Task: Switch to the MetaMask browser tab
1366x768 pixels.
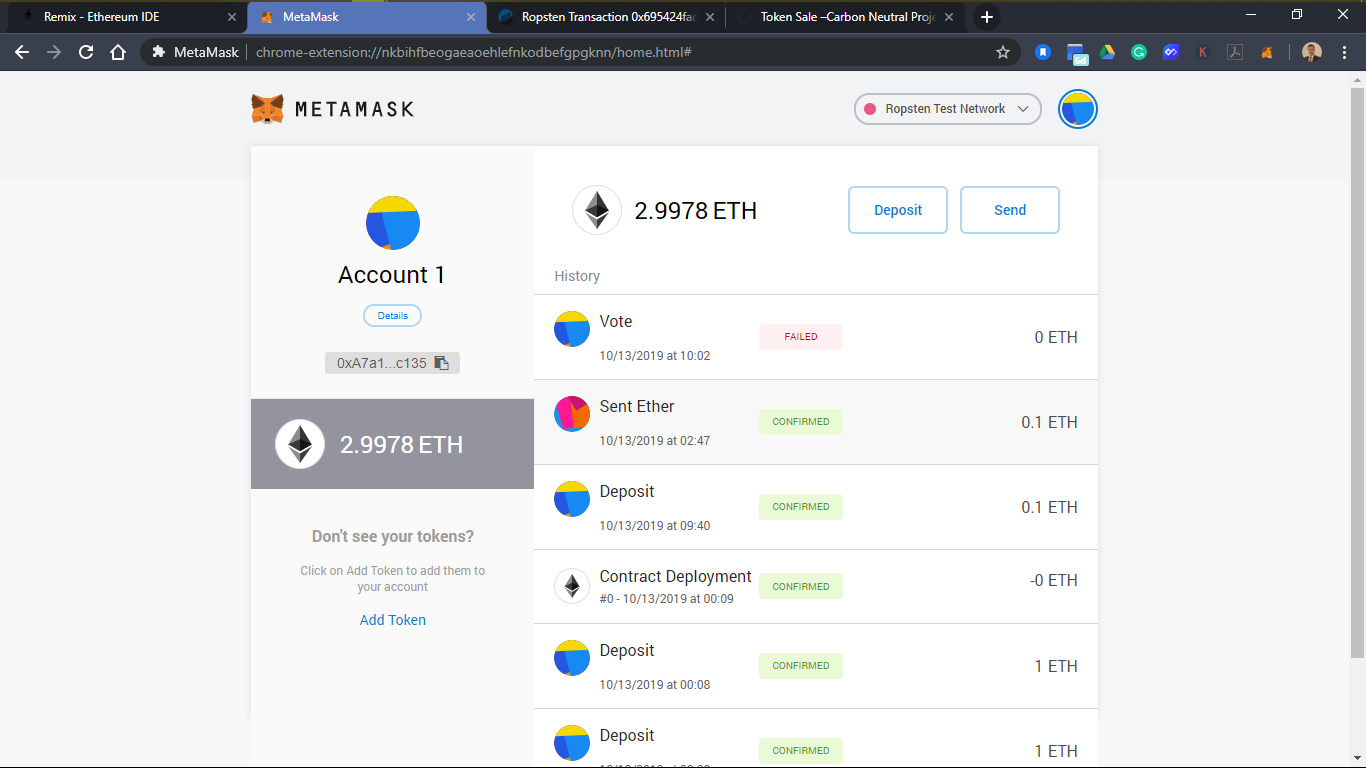Action: (x=367, y=17)
